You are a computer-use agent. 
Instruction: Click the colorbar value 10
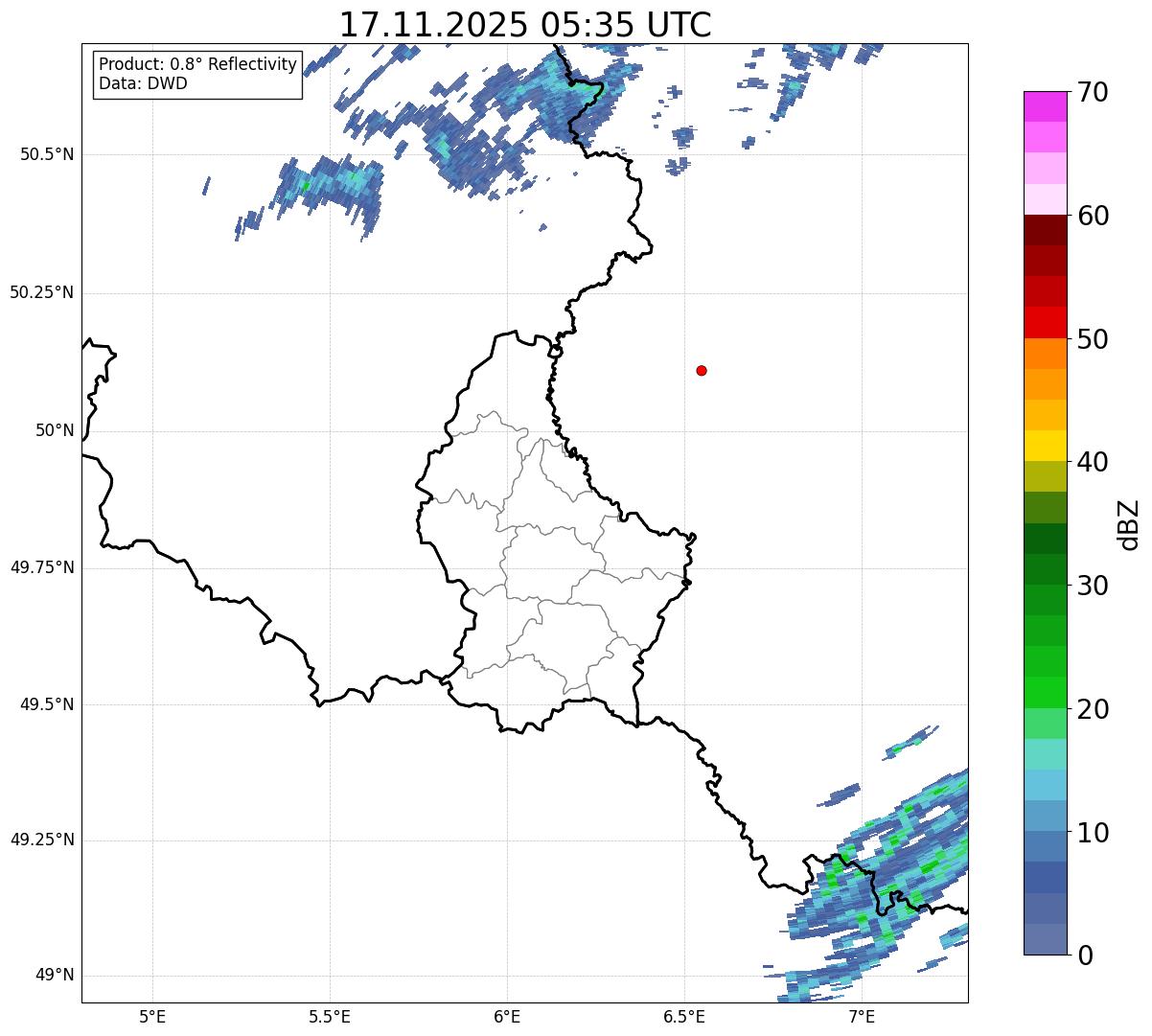(1093, 832)
